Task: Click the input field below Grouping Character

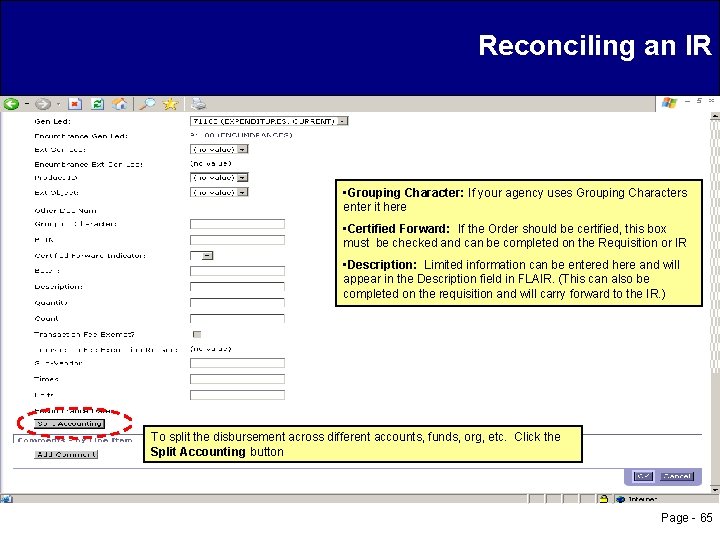Action: click(x=237, y=240)
